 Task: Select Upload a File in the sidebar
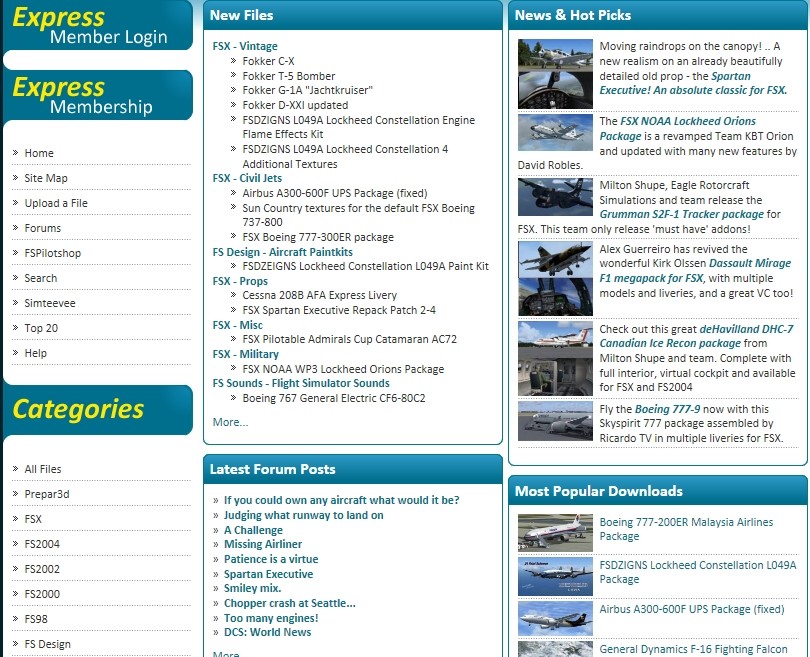tap(56, 203)
